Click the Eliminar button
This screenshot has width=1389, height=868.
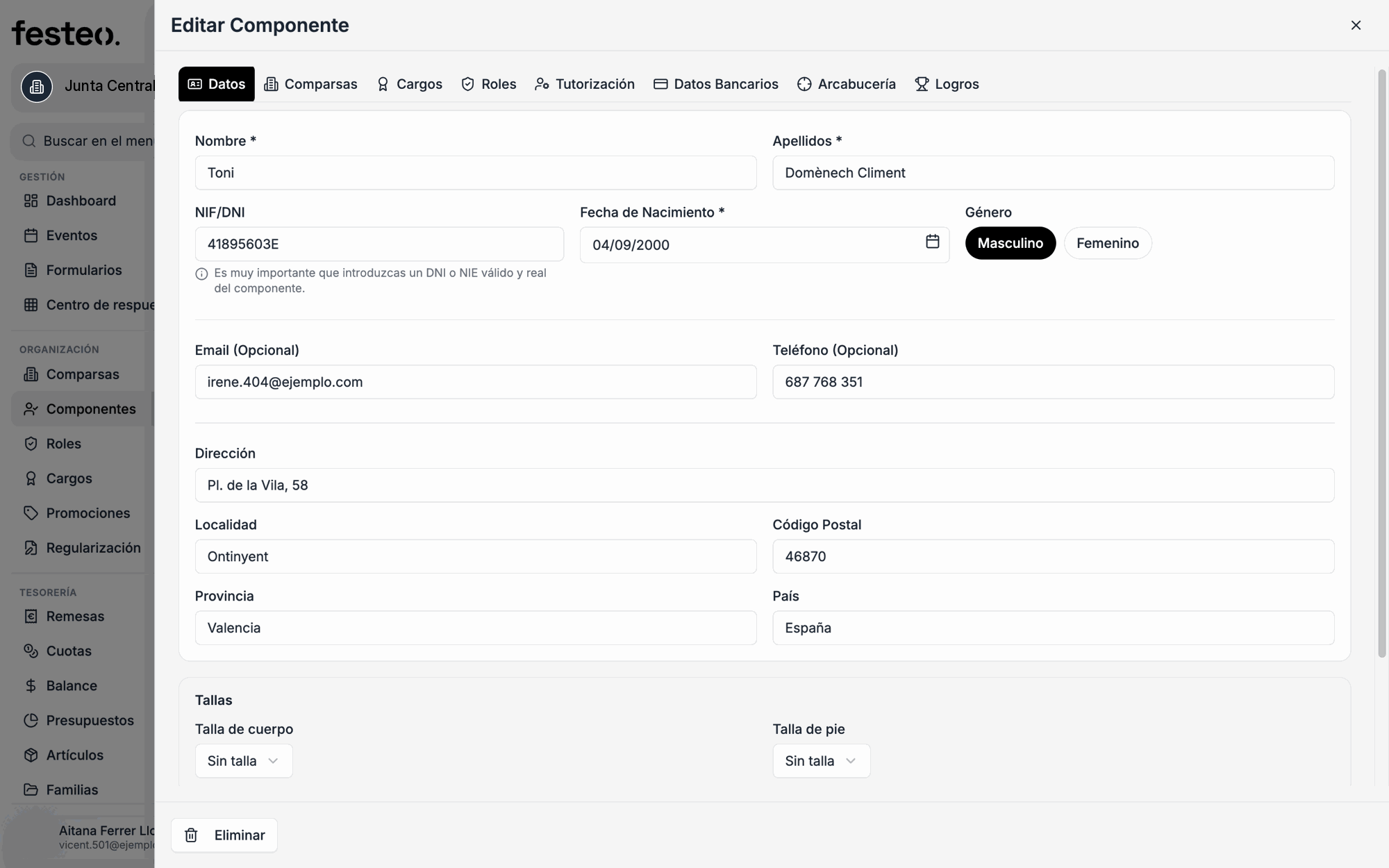tap(224, 835)
